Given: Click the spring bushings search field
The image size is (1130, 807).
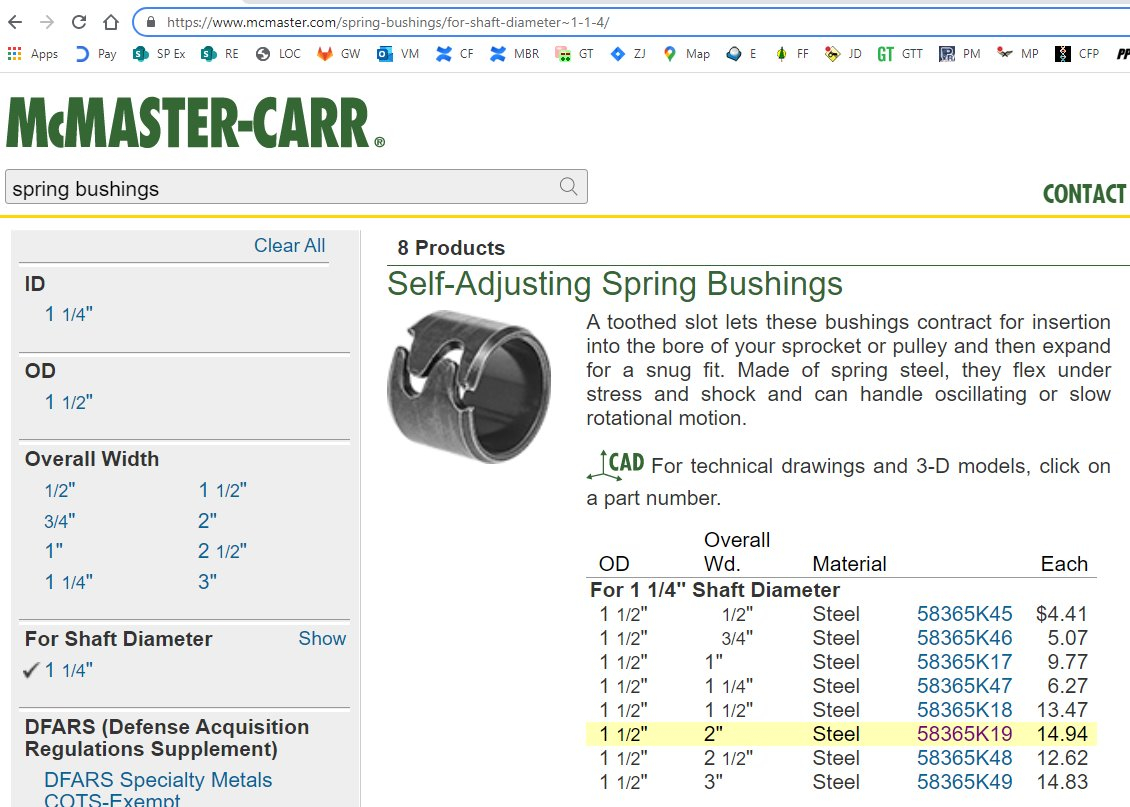Looking at the screenshot, I should point(280,188).
